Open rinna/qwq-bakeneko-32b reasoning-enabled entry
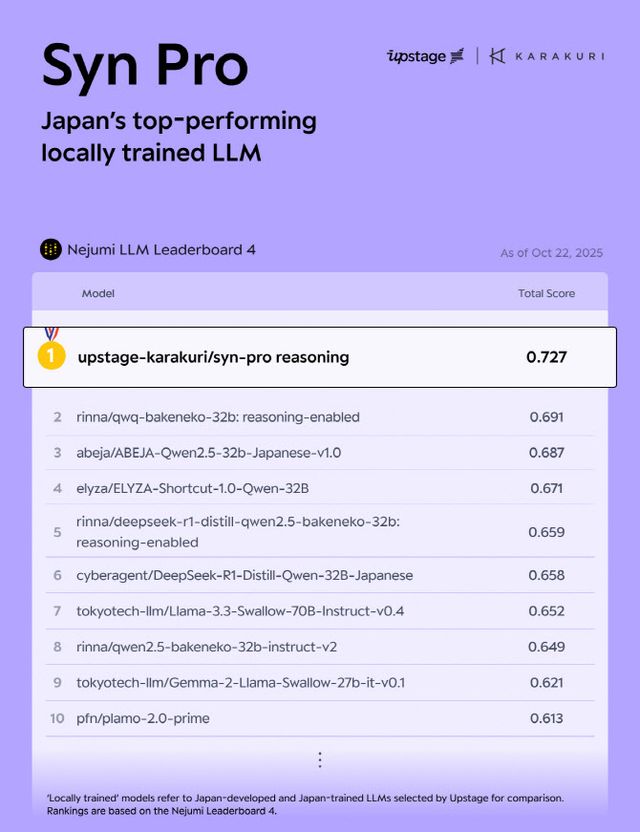640x832 pixels. 218,416
